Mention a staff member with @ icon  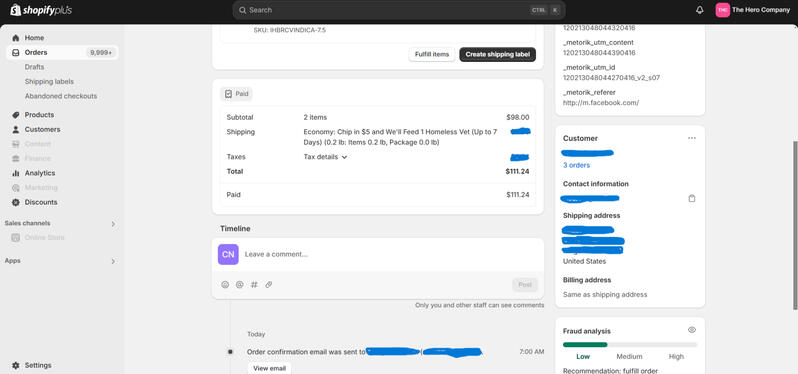point(240,285)
